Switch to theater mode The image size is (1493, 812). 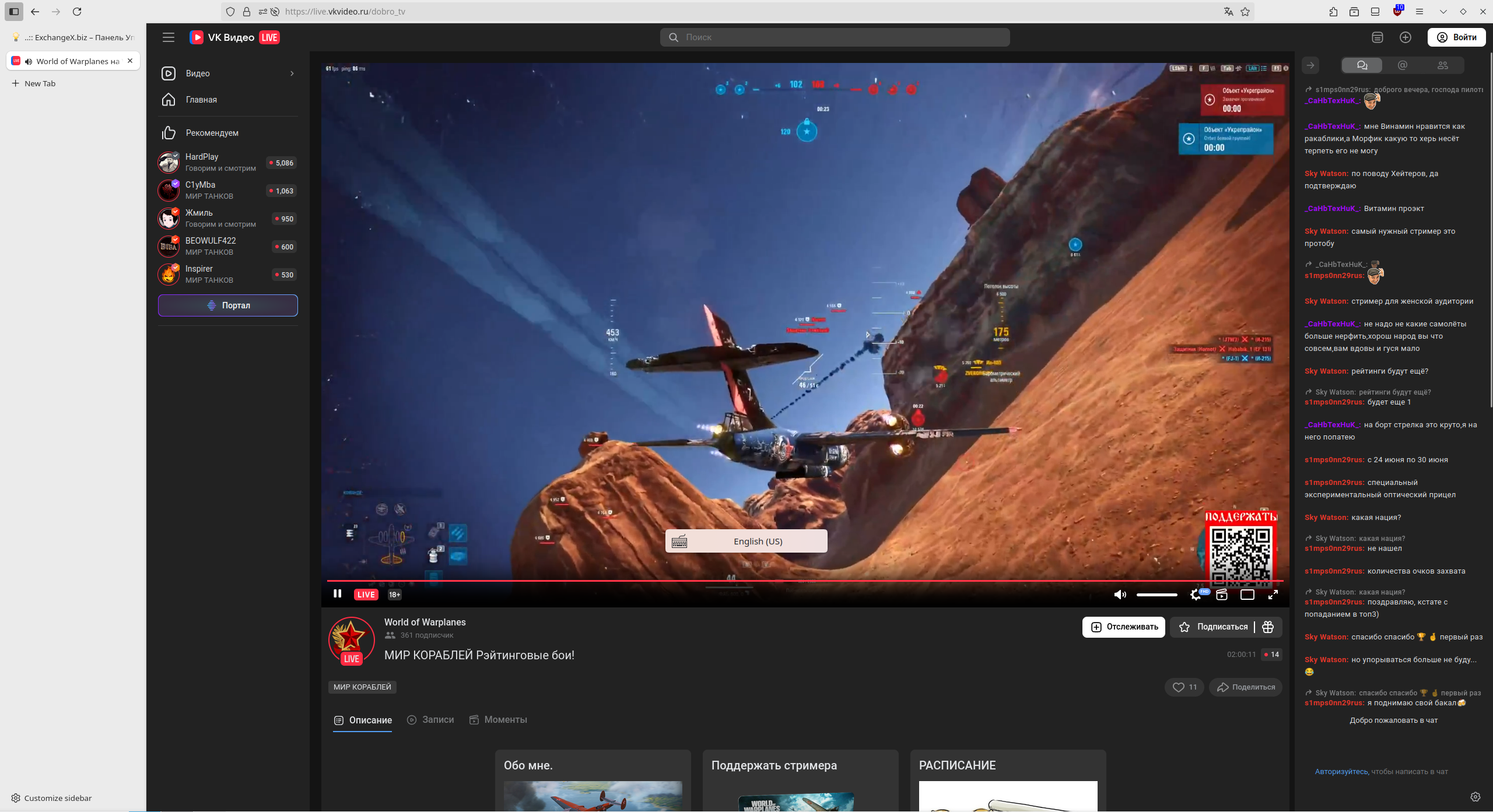tap(1247, 595)
